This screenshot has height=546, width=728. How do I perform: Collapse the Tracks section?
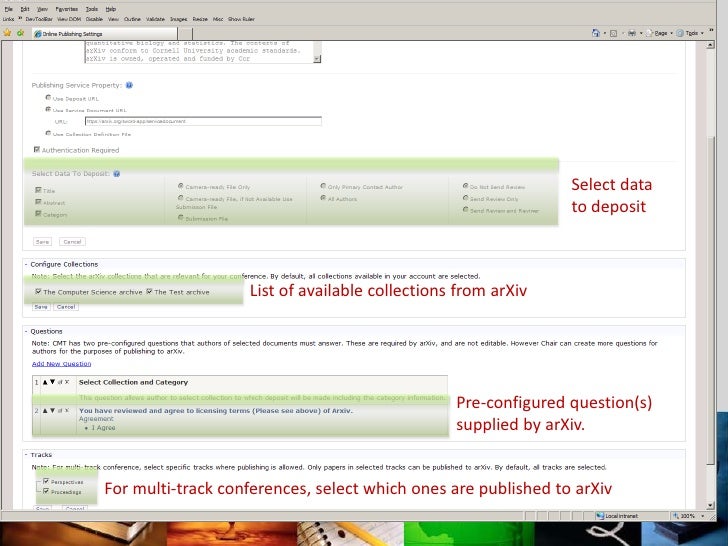[26, 455]
